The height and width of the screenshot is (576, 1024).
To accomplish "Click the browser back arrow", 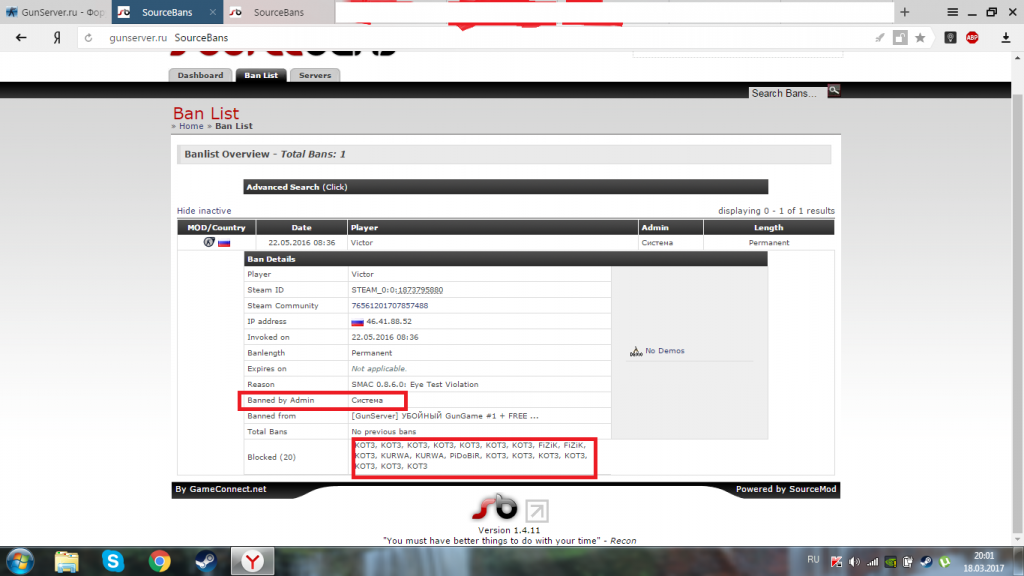I will click(21, 38).
